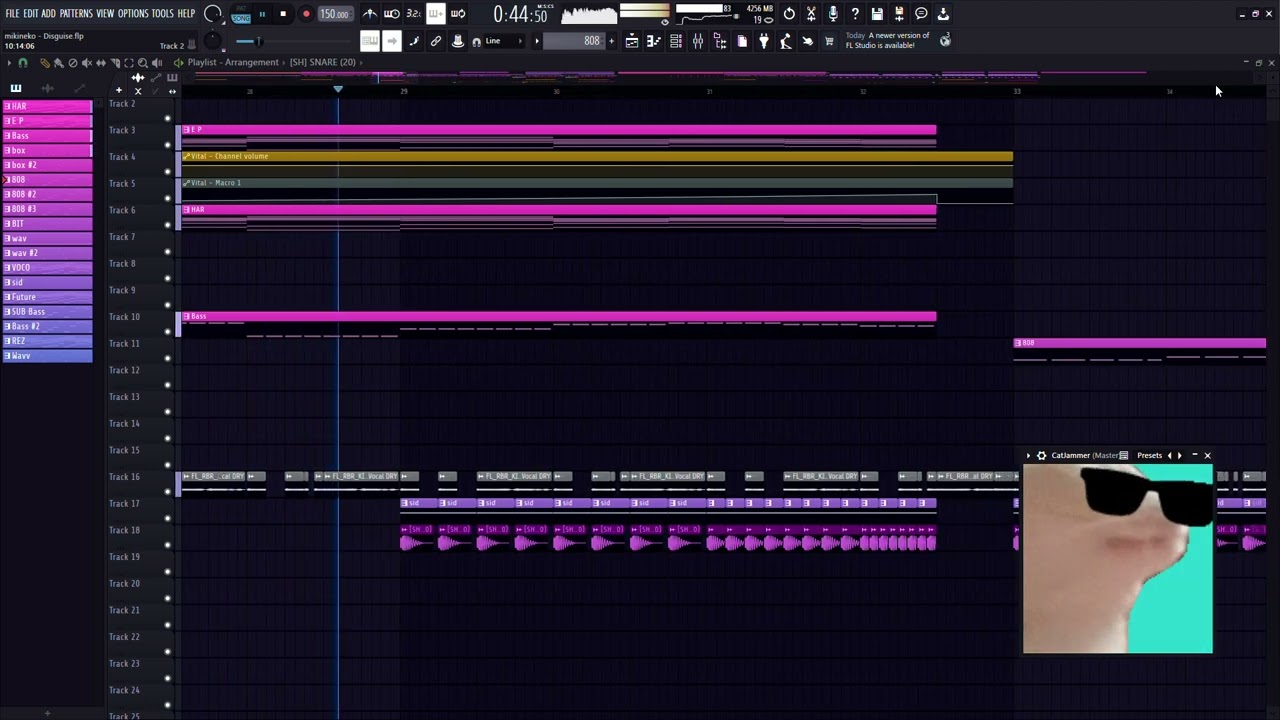This screenshot has height=720, width=1280.
Task: Select the SUB Bass pattern in picker
Action: pyautogui.click(x=47, y=312)
